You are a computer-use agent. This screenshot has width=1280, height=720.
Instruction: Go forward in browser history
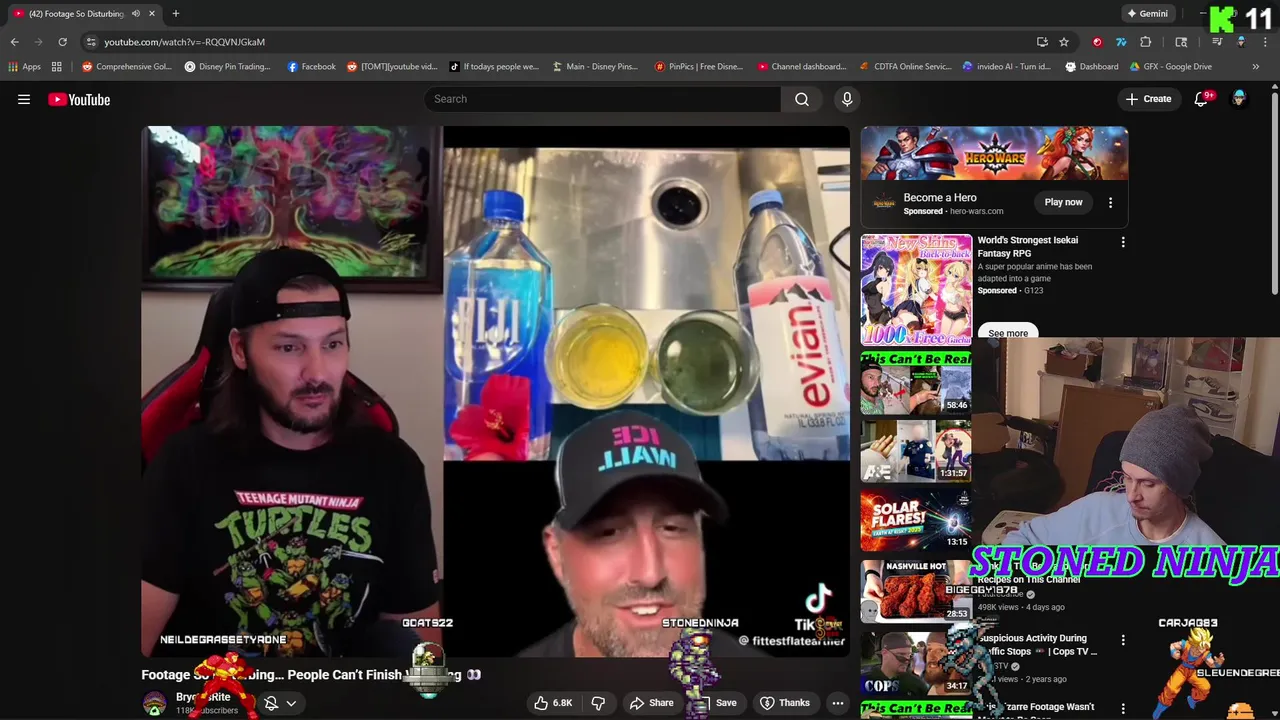(38, 42)
